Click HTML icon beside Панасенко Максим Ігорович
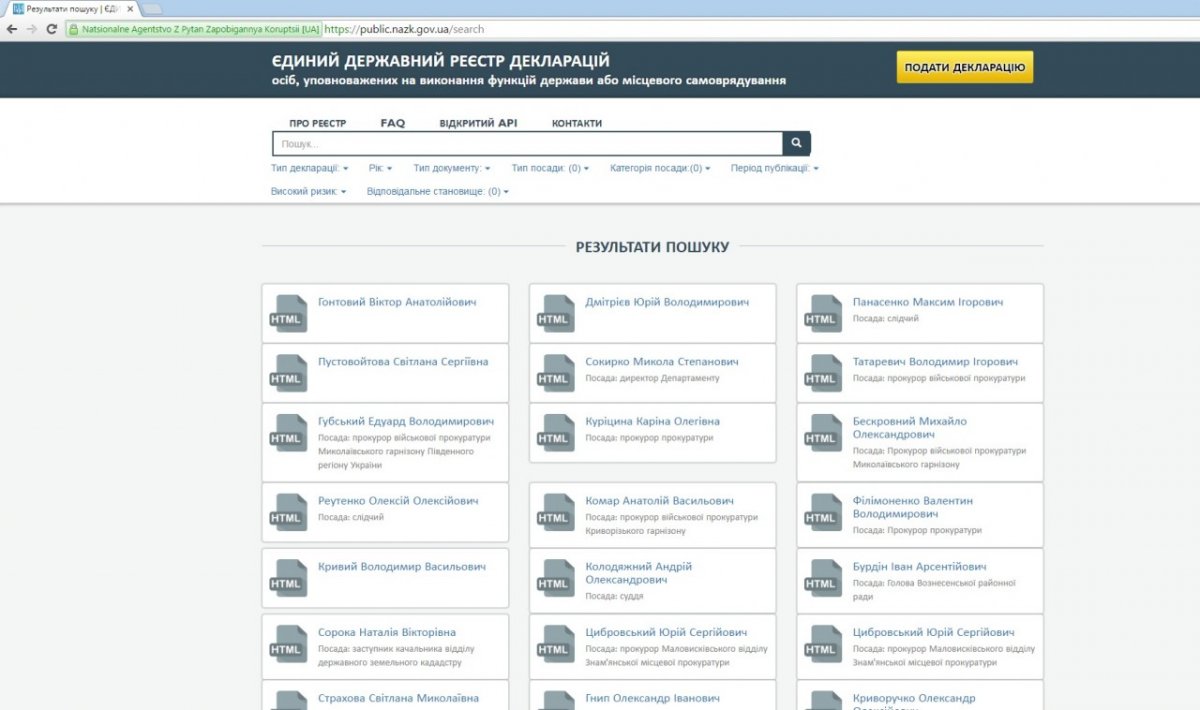Viewport: 1200px width, 710px height. point(823,313)
